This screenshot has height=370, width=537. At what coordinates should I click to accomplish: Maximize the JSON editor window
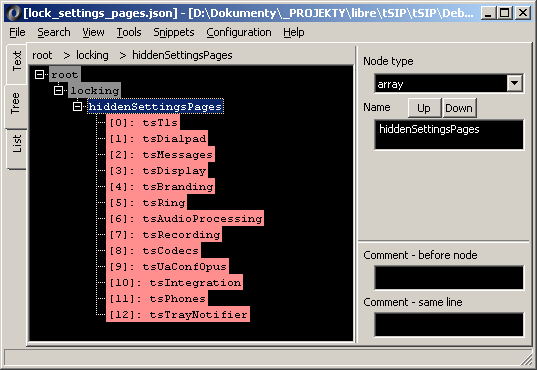[x=504, y=13]
